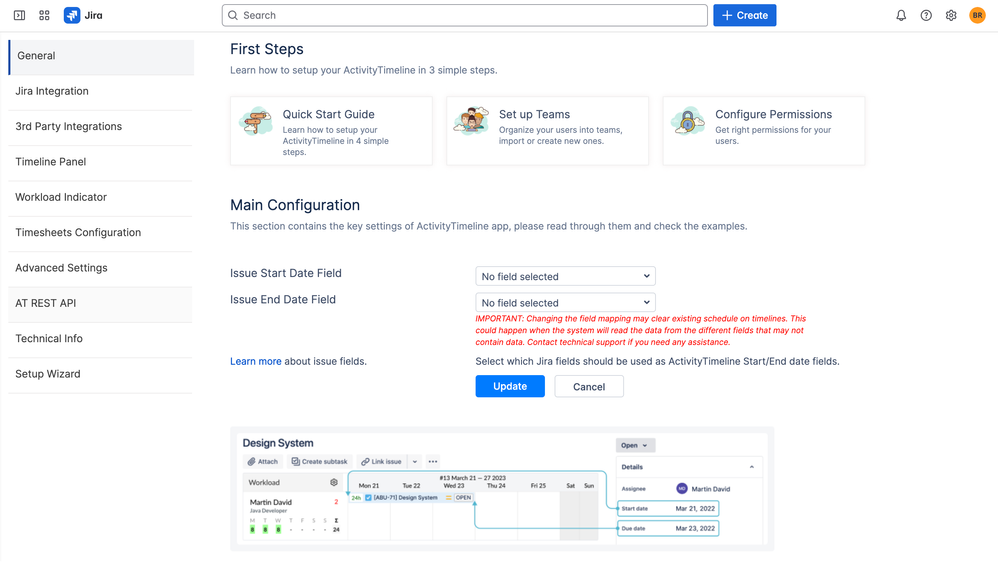Click the Start date field in preview
This screenshot has width=998, height=562.
tap(668, 509)
